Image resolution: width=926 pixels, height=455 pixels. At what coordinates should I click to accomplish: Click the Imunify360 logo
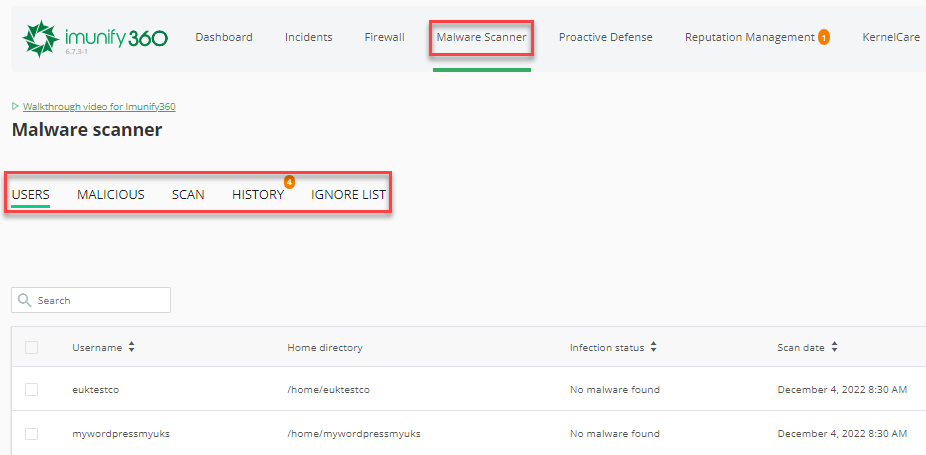pos(94,38)
